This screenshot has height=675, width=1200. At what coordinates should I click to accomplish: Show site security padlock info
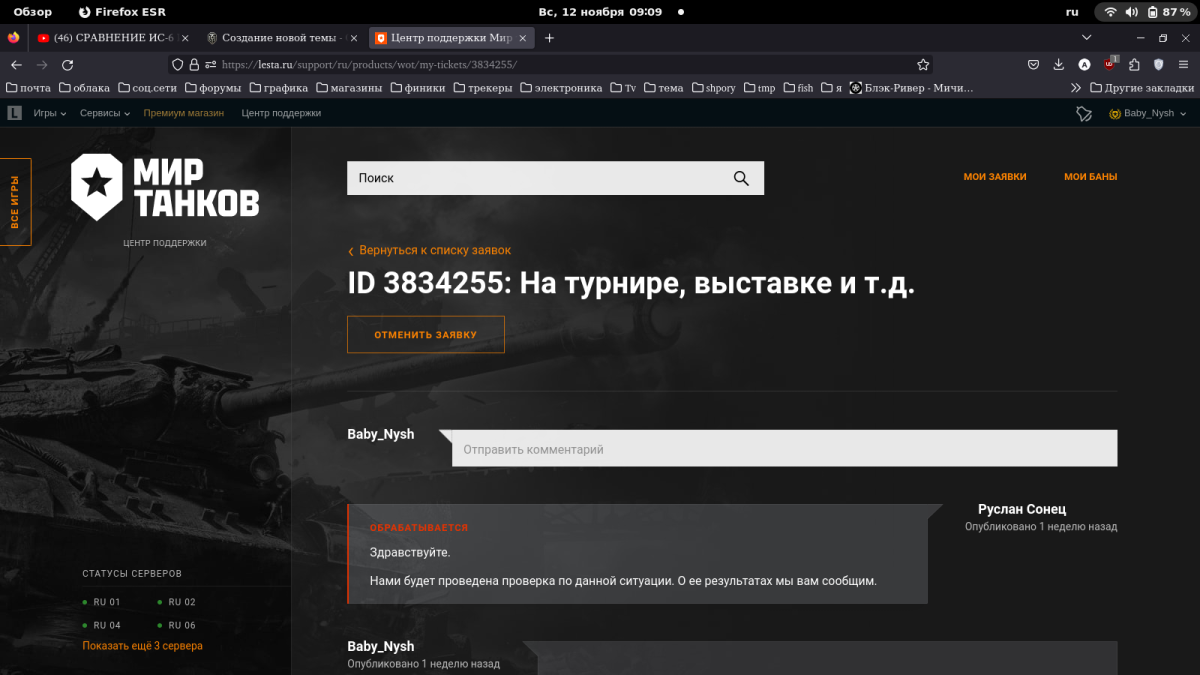[194, 64]
